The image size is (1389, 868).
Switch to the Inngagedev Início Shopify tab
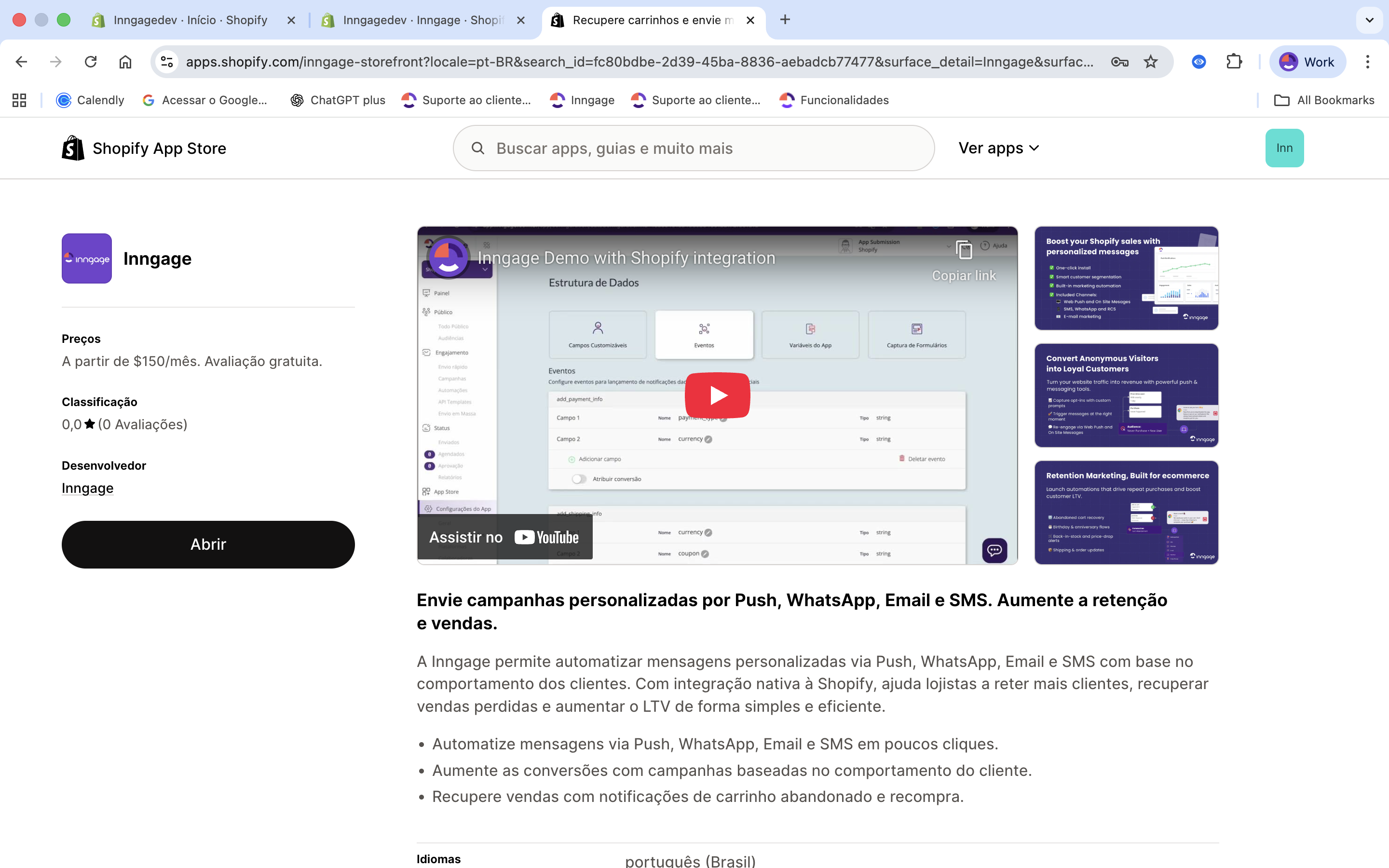tap(190, 20)
